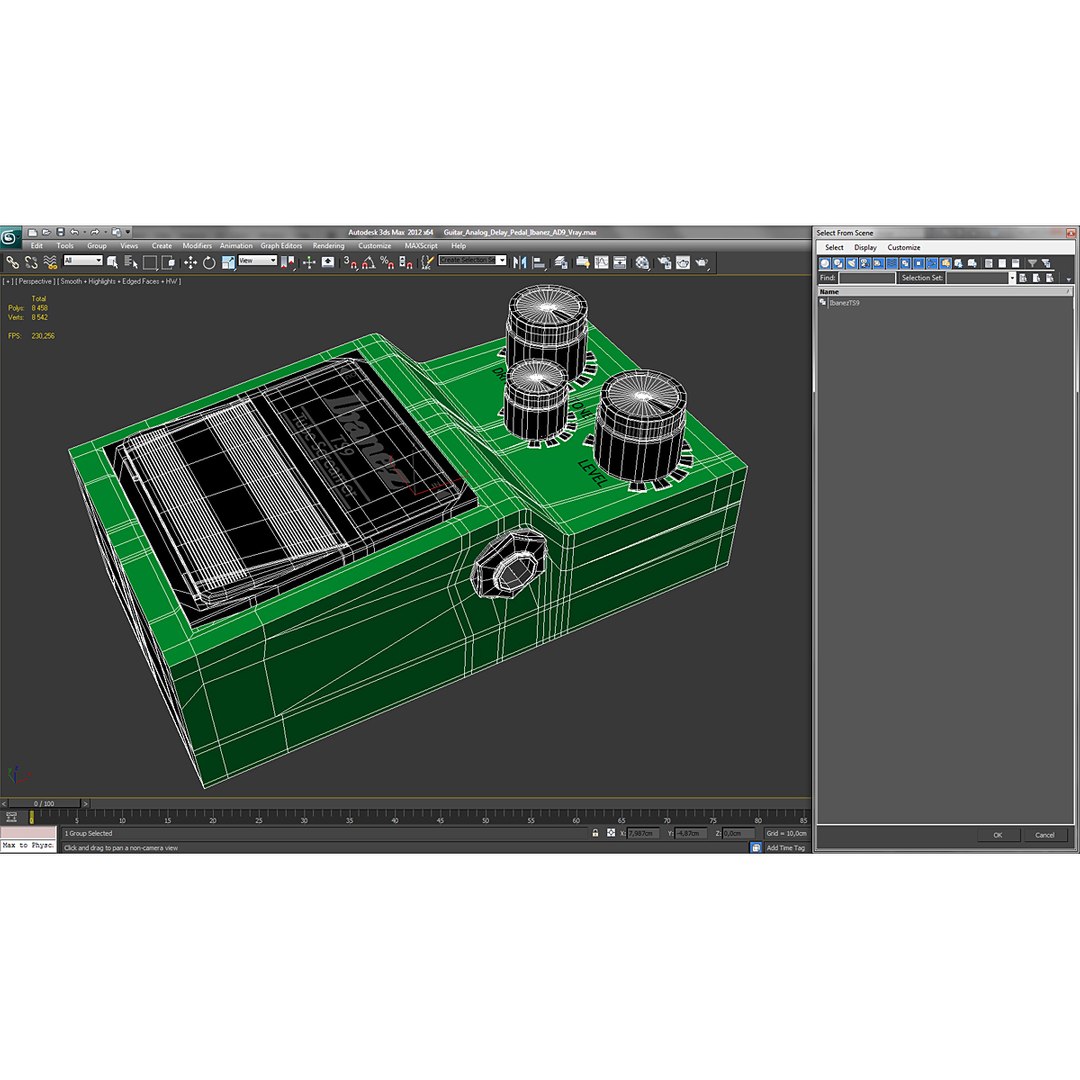Click the Render Production teapot icon

coord(702,262)
